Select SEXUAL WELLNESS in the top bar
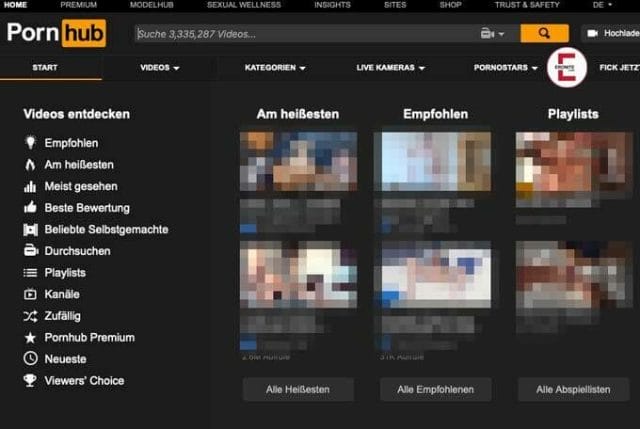The height and width of the screenshot is (429, 640). (x=244, y=5)
